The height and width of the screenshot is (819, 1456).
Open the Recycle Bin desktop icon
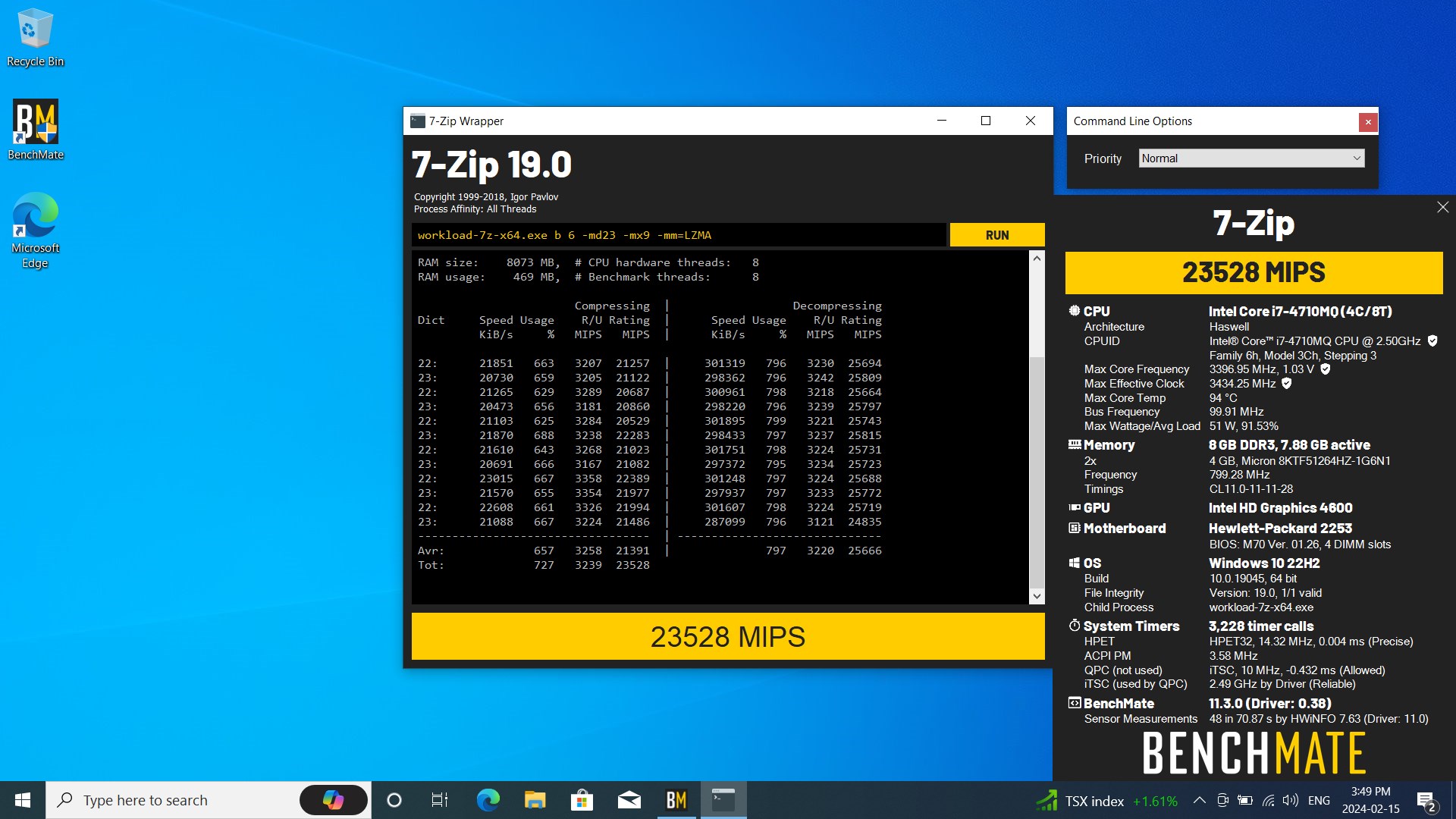coord(35,37)
